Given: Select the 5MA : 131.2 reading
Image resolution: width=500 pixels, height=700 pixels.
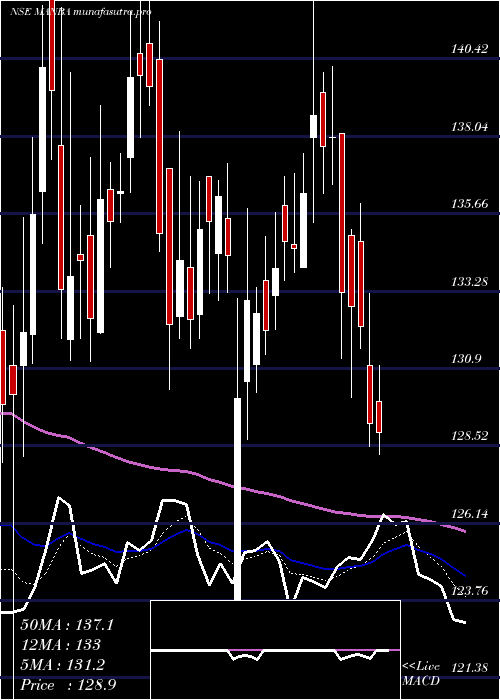Looking at the screenshot, I should tap(62, 665).
